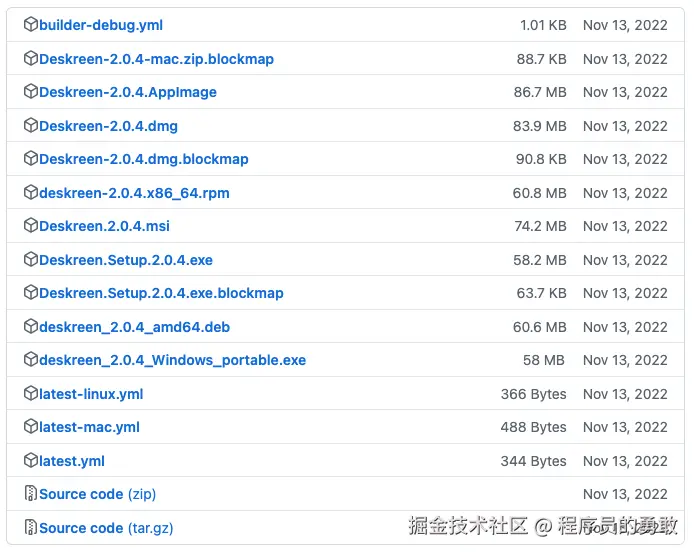Download Deskreen-2.0.4-mac.zip.blockmap file
Viewport: 694px width, 553px height.
pyautogui.click(x=156, y=59)
